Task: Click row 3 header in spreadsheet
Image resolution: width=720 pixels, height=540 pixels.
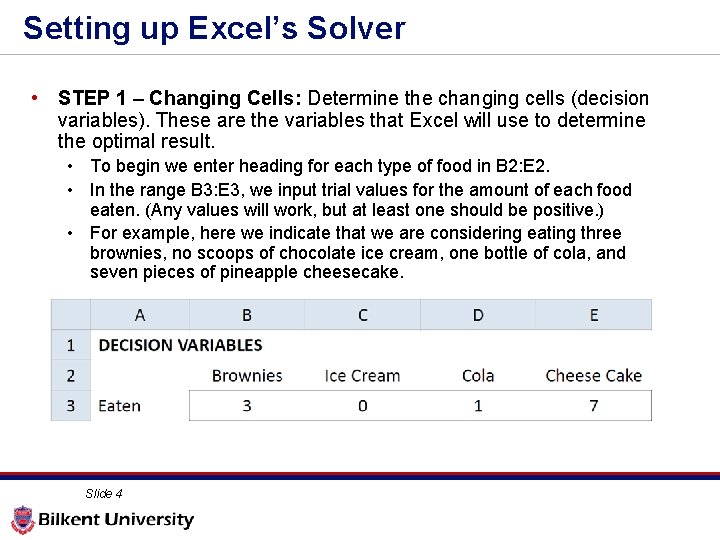Action: pos(71,406)
